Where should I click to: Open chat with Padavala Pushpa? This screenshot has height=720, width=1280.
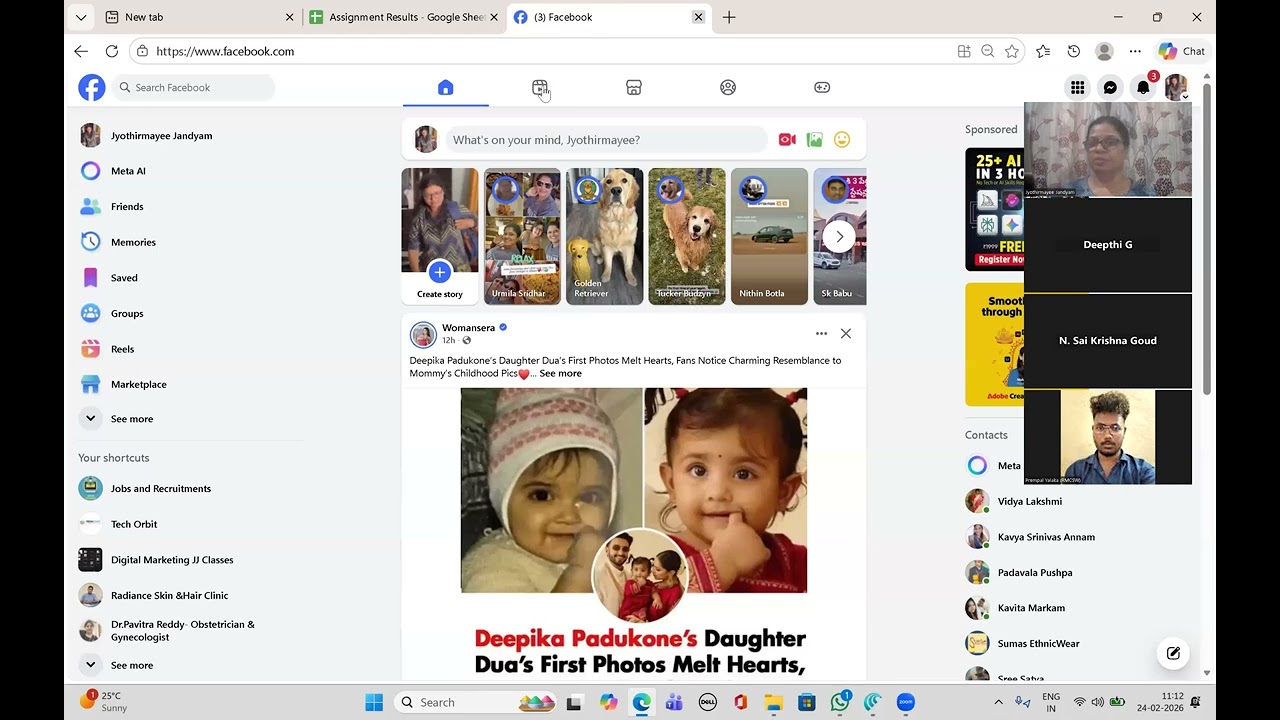point(1034,573)
